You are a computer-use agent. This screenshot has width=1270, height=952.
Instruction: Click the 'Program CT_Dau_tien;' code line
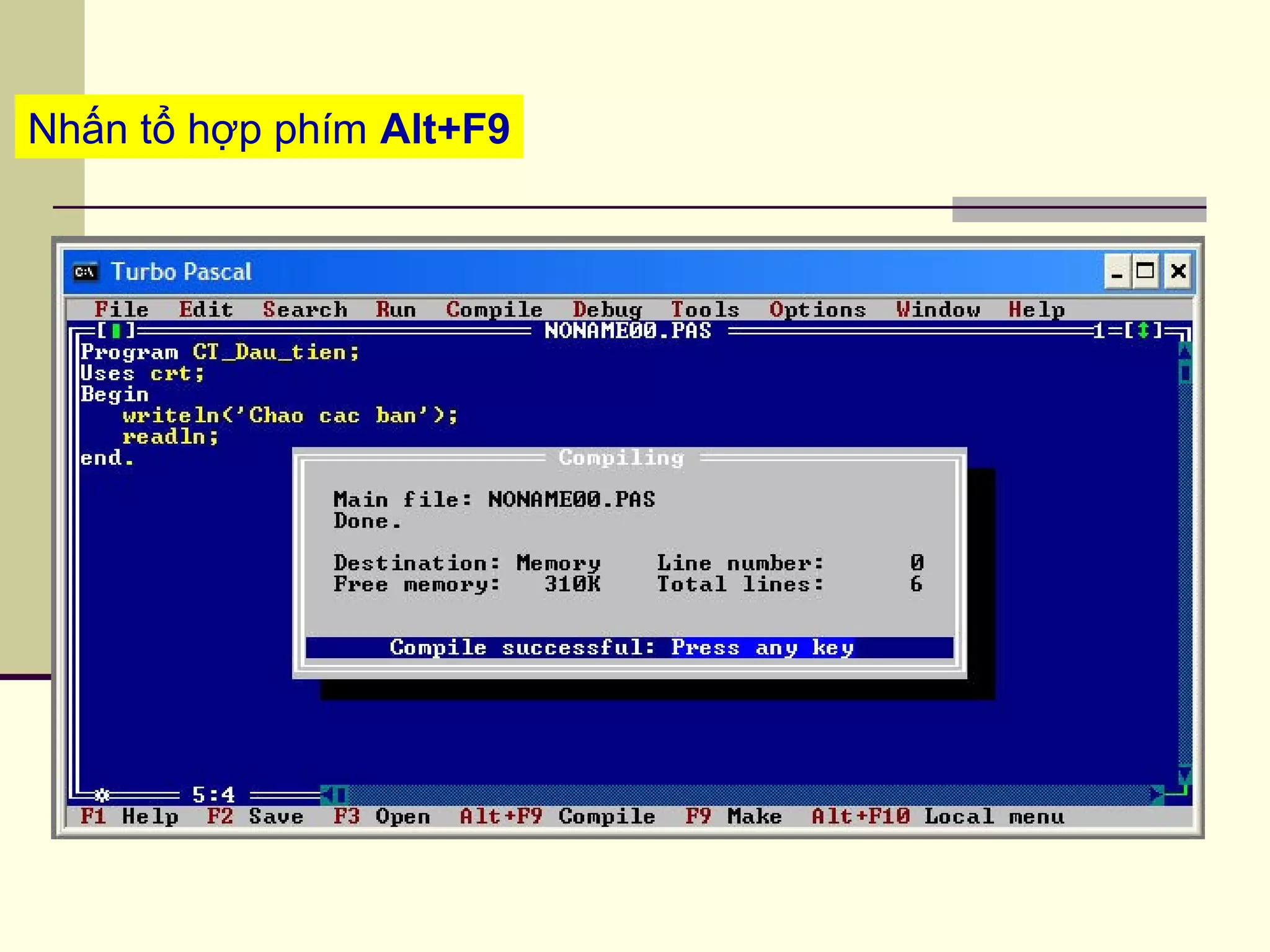click(220, 352)
